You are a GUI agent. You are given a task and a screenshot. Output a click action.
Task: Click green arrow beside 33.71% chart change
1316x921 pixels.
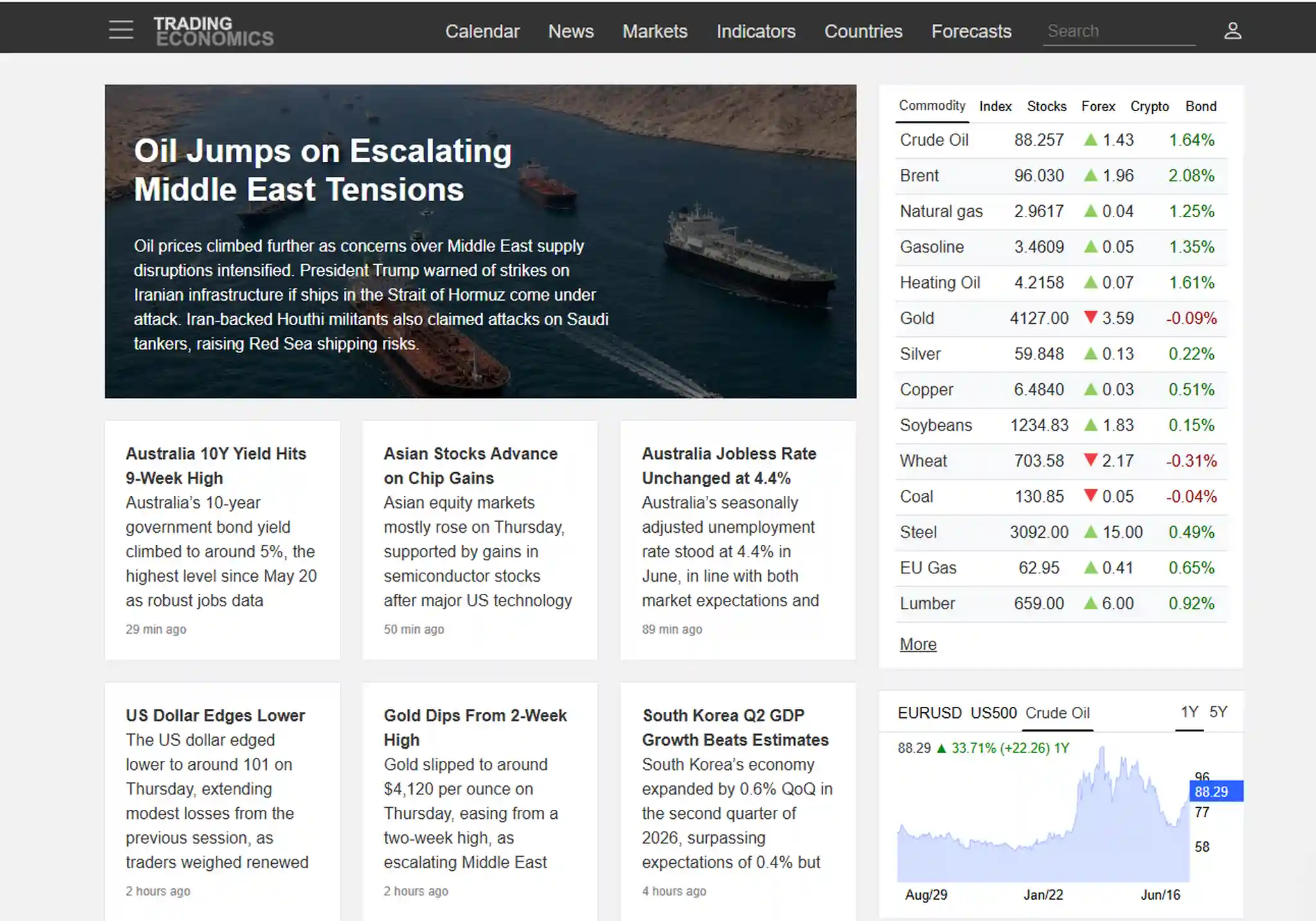941,748
